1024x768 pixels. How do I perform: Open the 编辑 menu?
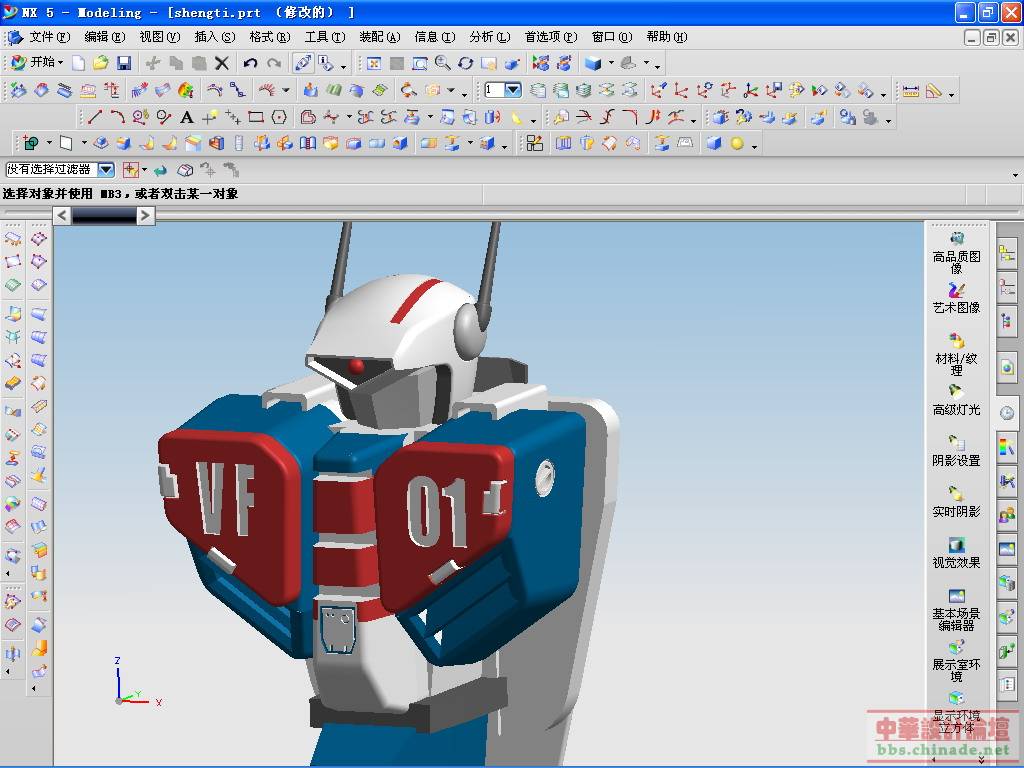(x=104, y=37)
